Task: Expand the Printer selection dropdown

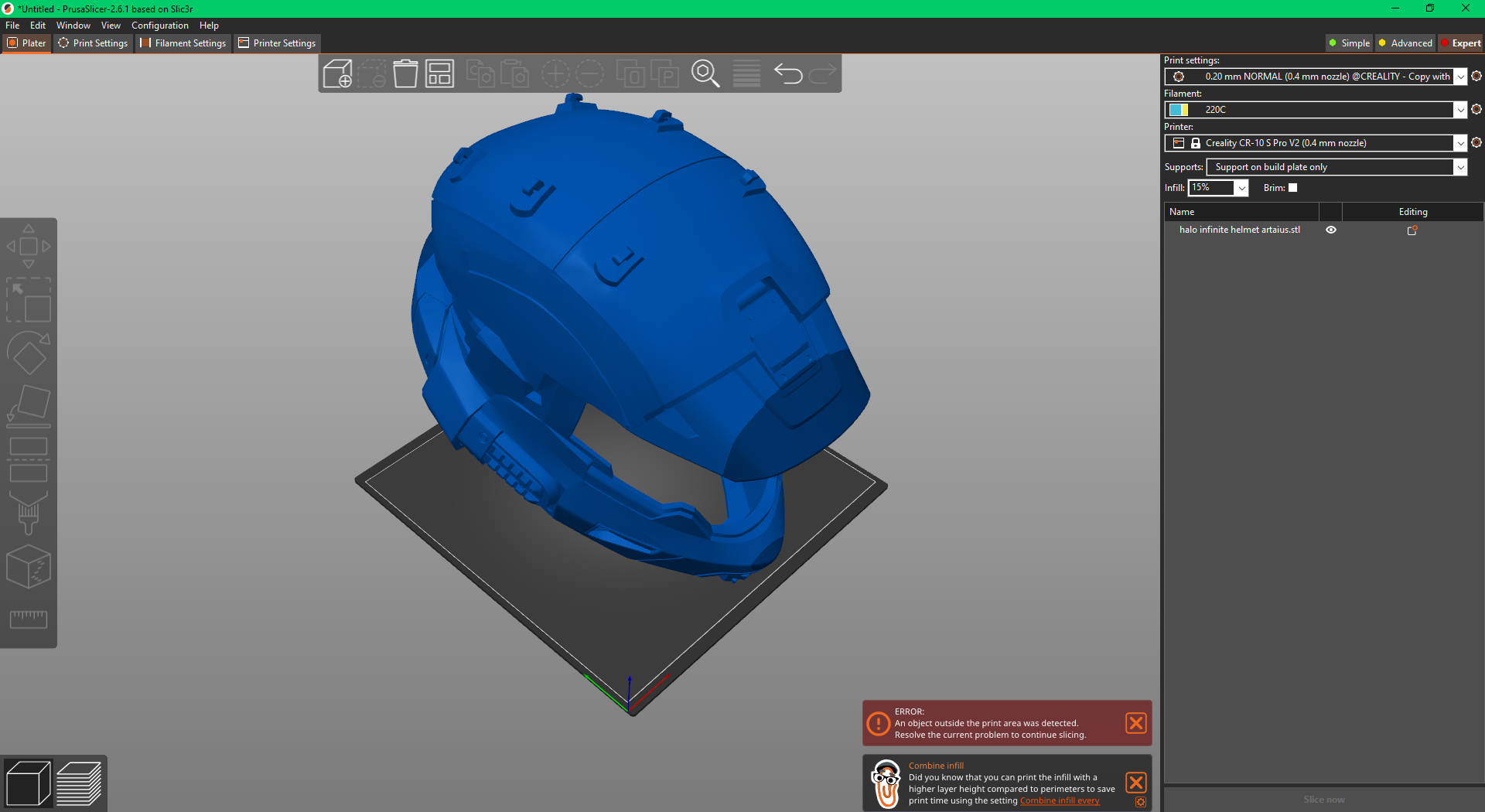Action: pos(1459,143)
